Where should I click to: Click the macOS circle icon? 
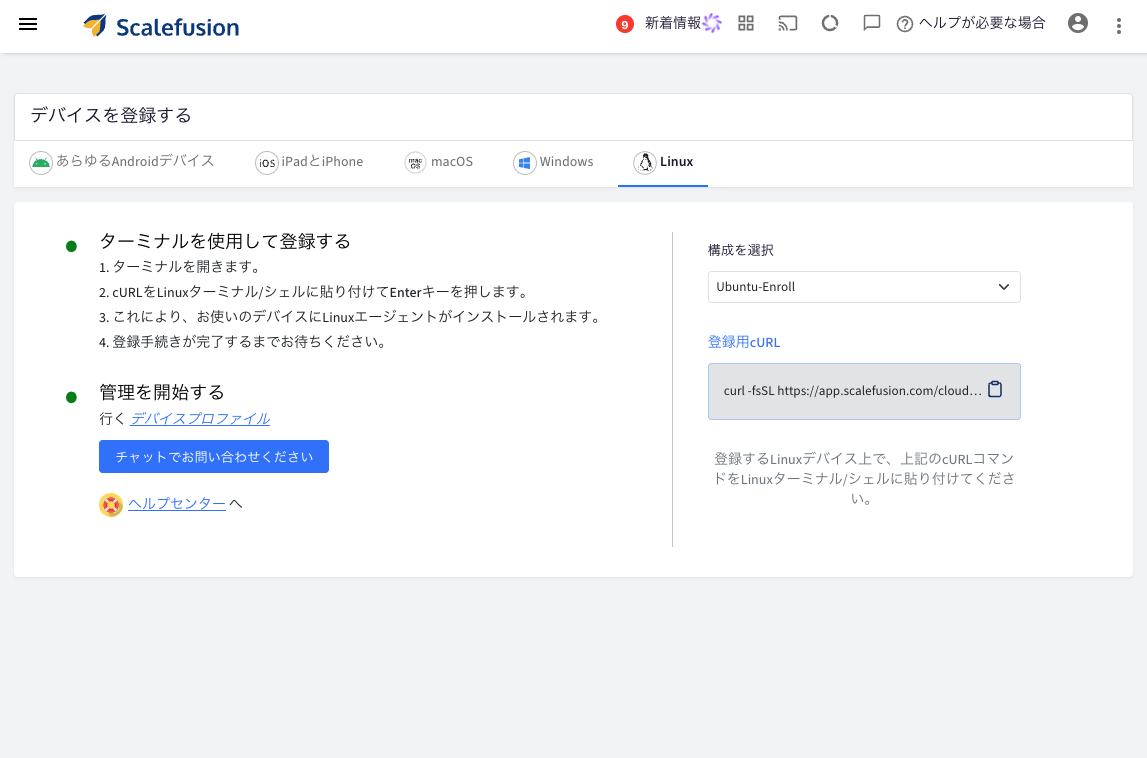tap(415, 162)
